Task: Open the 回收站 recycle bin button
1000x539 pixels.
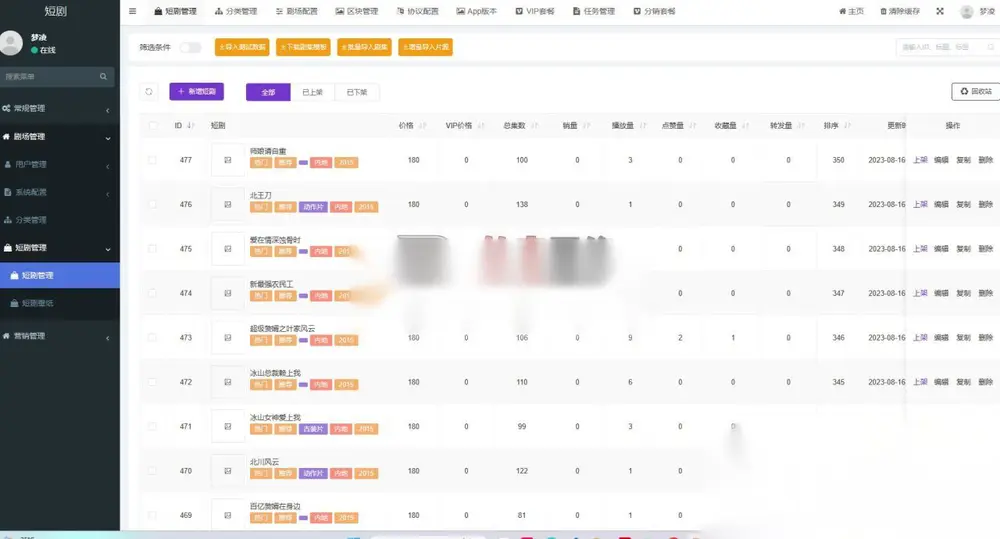Action: click(x=976, y=92)
